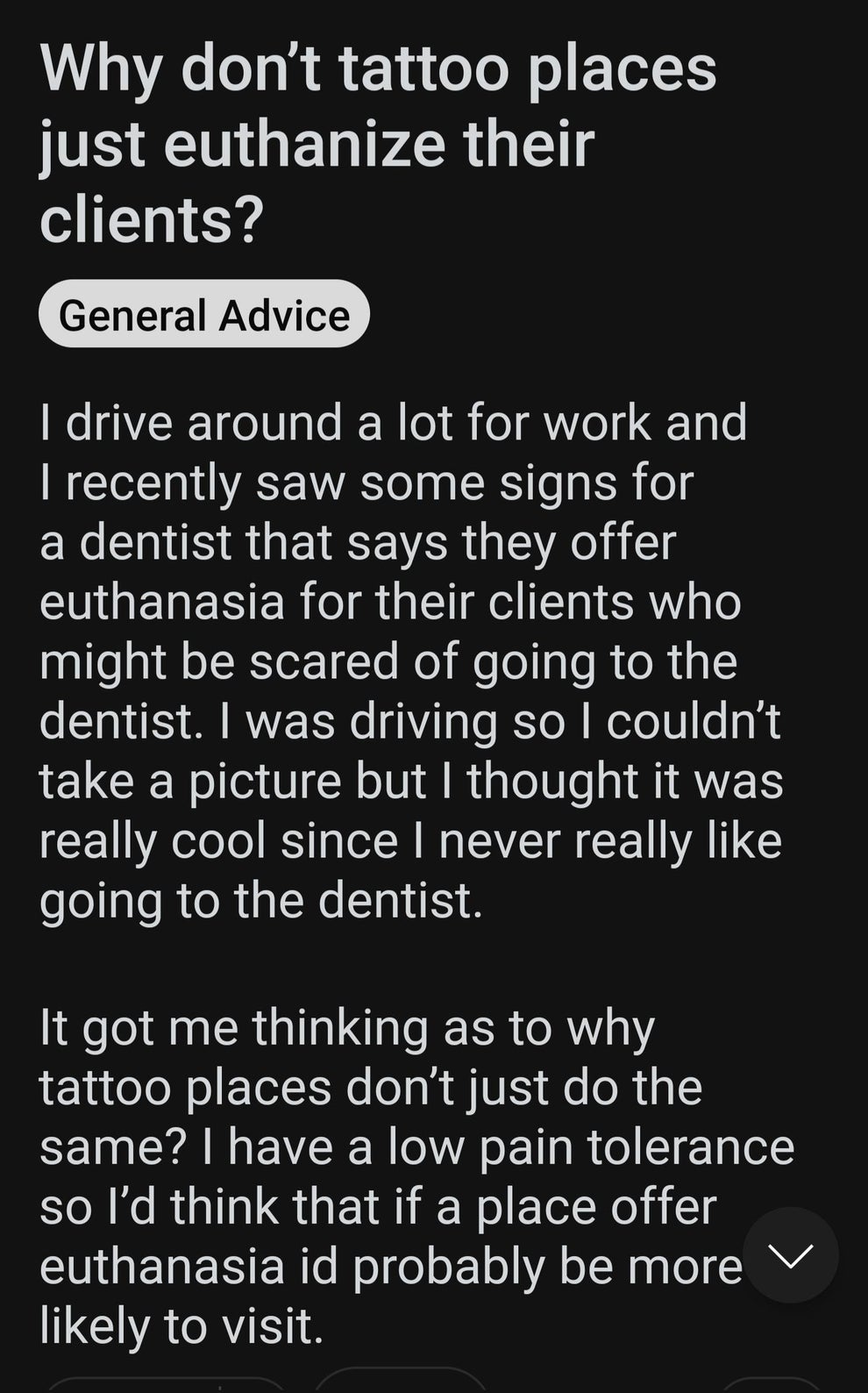Image resolution: width=868 pixels, height=1393 pixels.
Task: Click the line starting 'dentist. I was driving'
Action: [409, 721]
